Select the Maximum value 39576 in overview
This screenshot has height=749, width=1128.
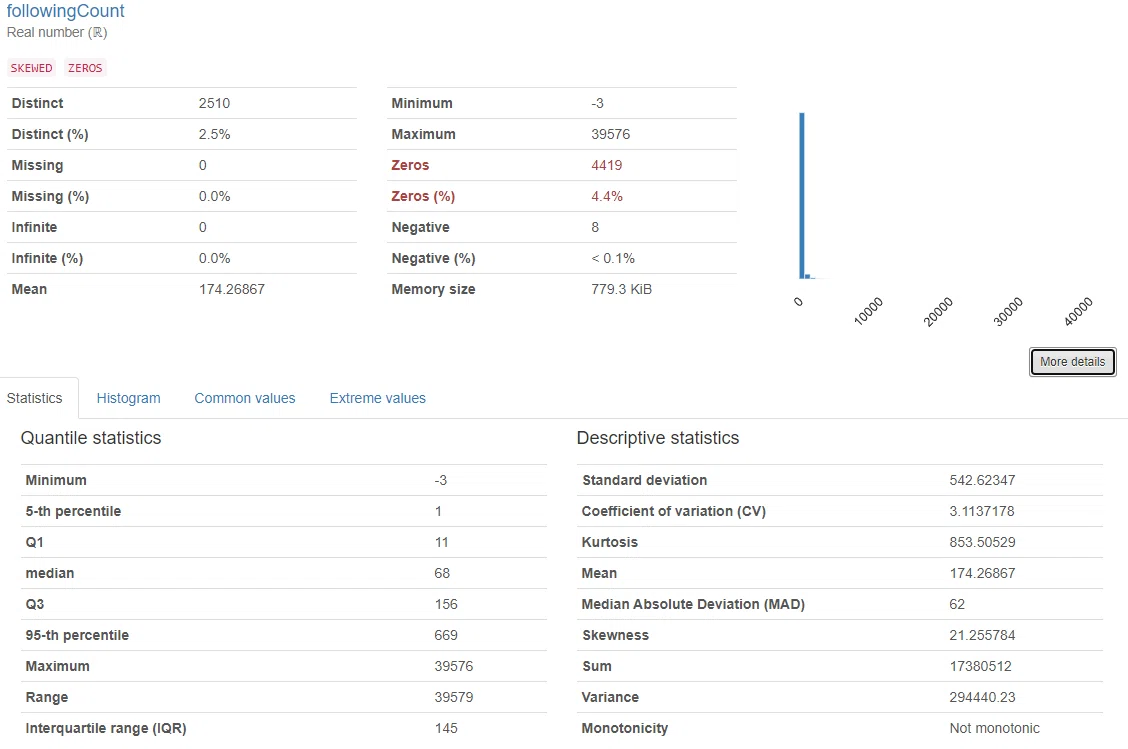[611, 134]
